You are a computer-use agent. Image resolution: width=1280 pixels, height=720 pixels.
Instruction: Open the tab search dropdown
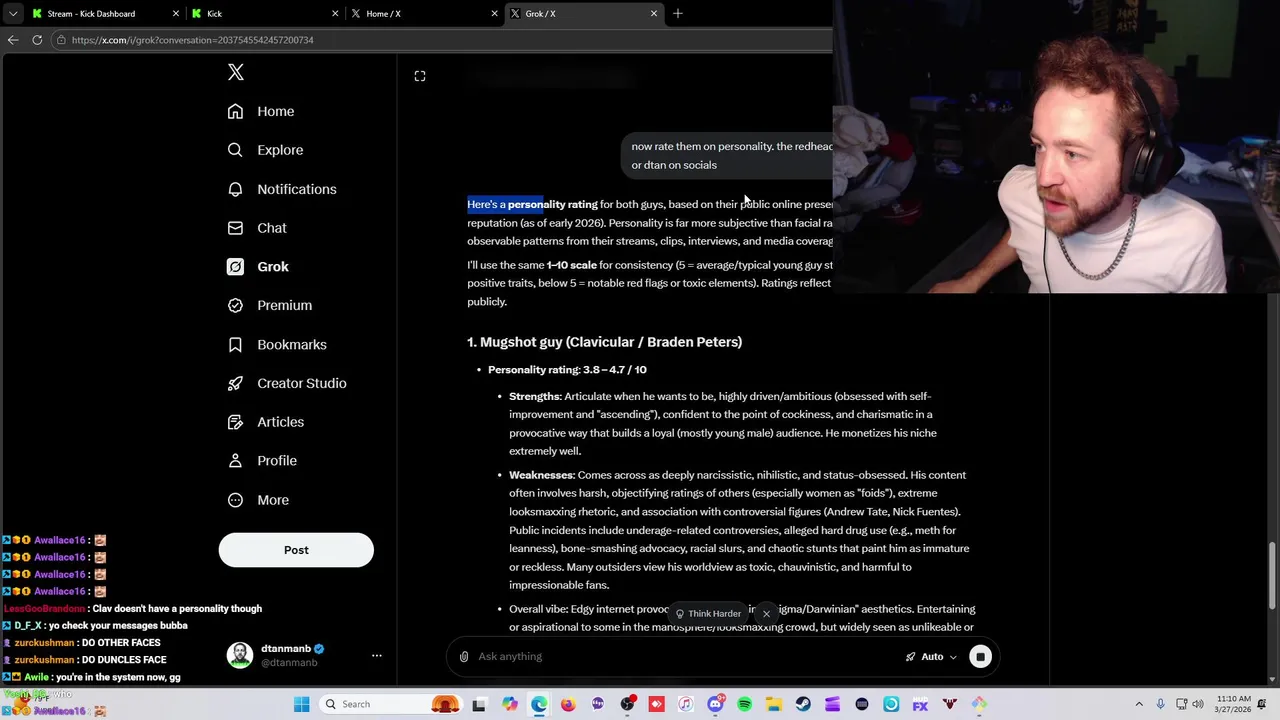click(x=12, y=14)
